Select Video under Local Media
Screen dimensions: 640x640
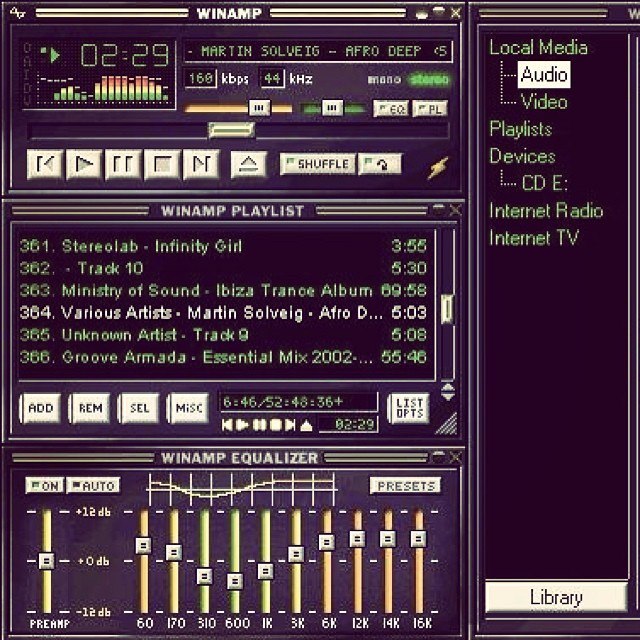[544, 102]
